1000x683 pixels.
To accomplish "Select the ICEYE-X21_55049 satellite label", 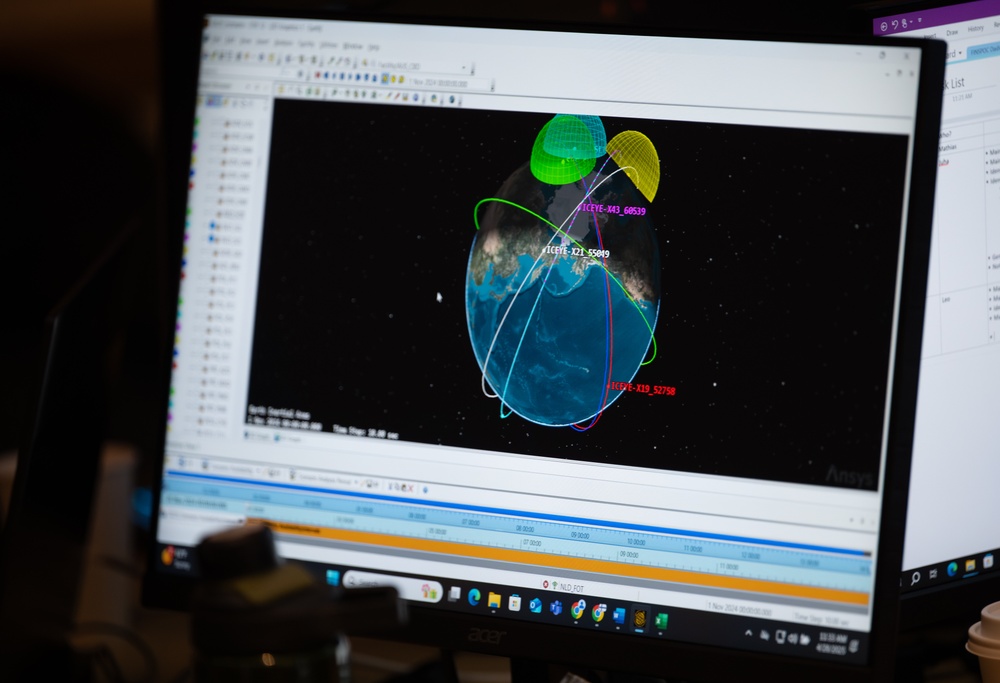I will pyautogui.click(x=578, y=251).
